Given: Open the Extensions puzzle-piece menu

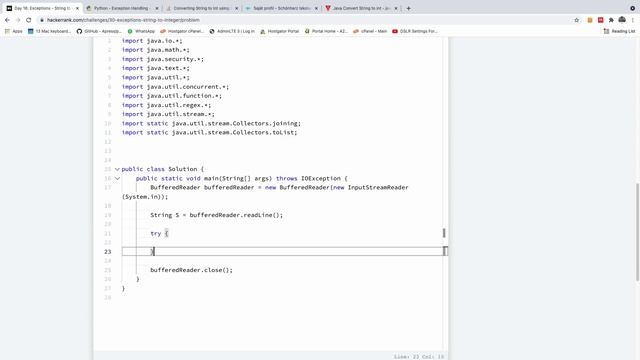Looking at the screenshot, I should [x=611, y=20].
